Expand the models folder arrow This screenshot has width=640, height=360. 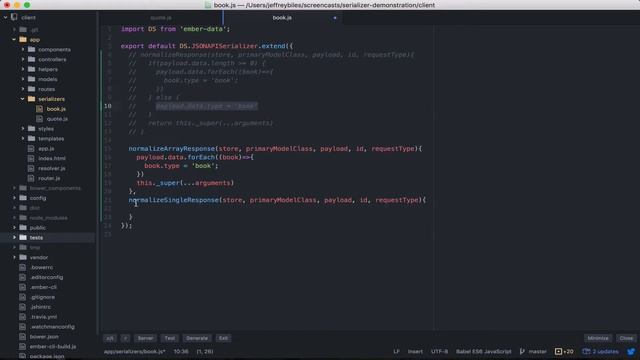[x=23, y=79]
